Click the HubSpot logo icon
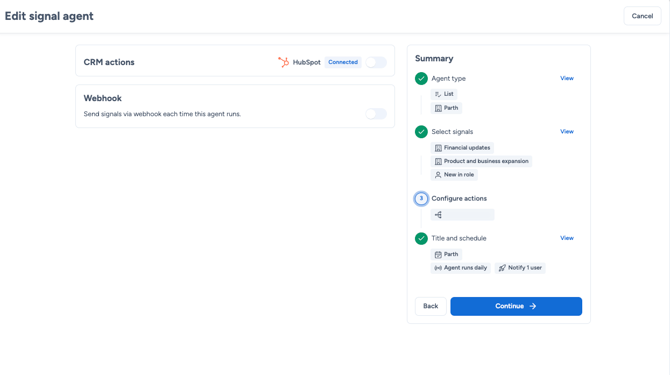670x375 pixels. coord(283,62)
